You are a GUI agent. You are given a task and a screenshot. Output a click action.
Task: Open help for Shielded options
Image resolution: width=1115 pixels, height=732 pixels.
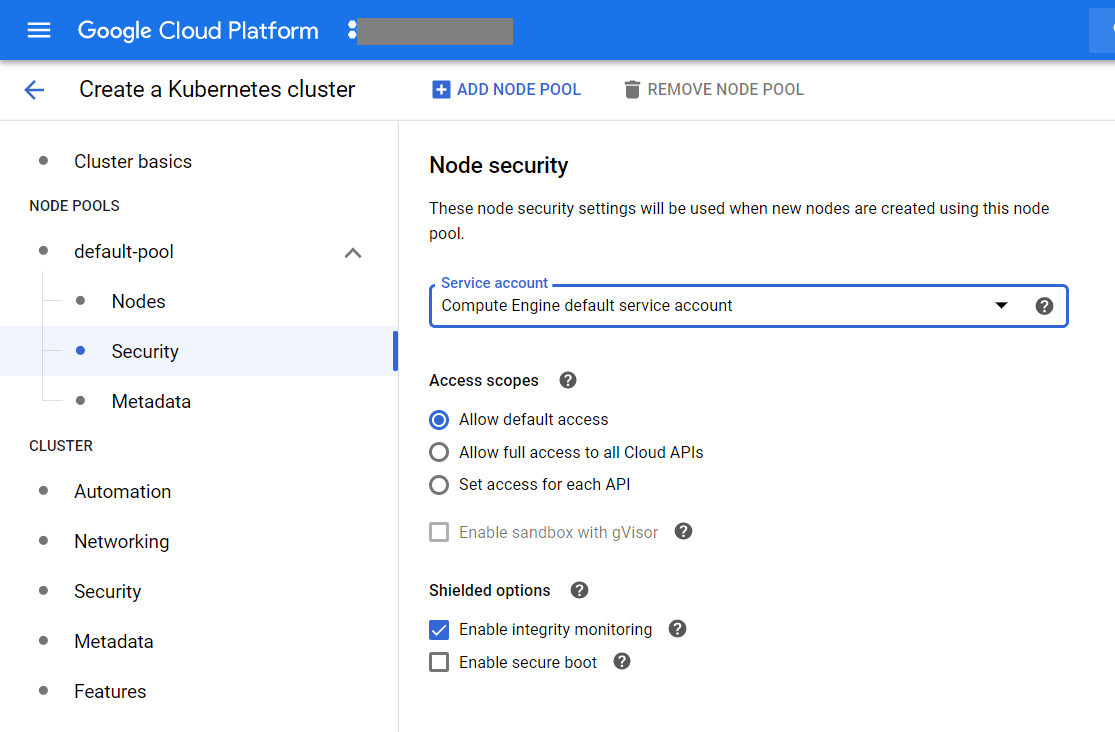(x=580, y=590)
